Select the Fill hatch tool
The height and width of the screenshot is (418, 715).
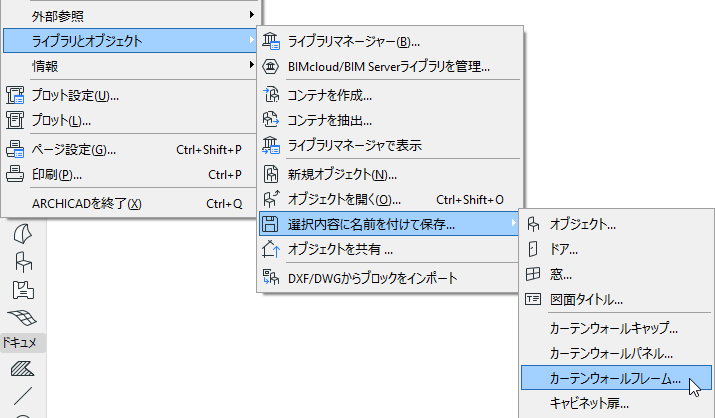tap(22, 370)
